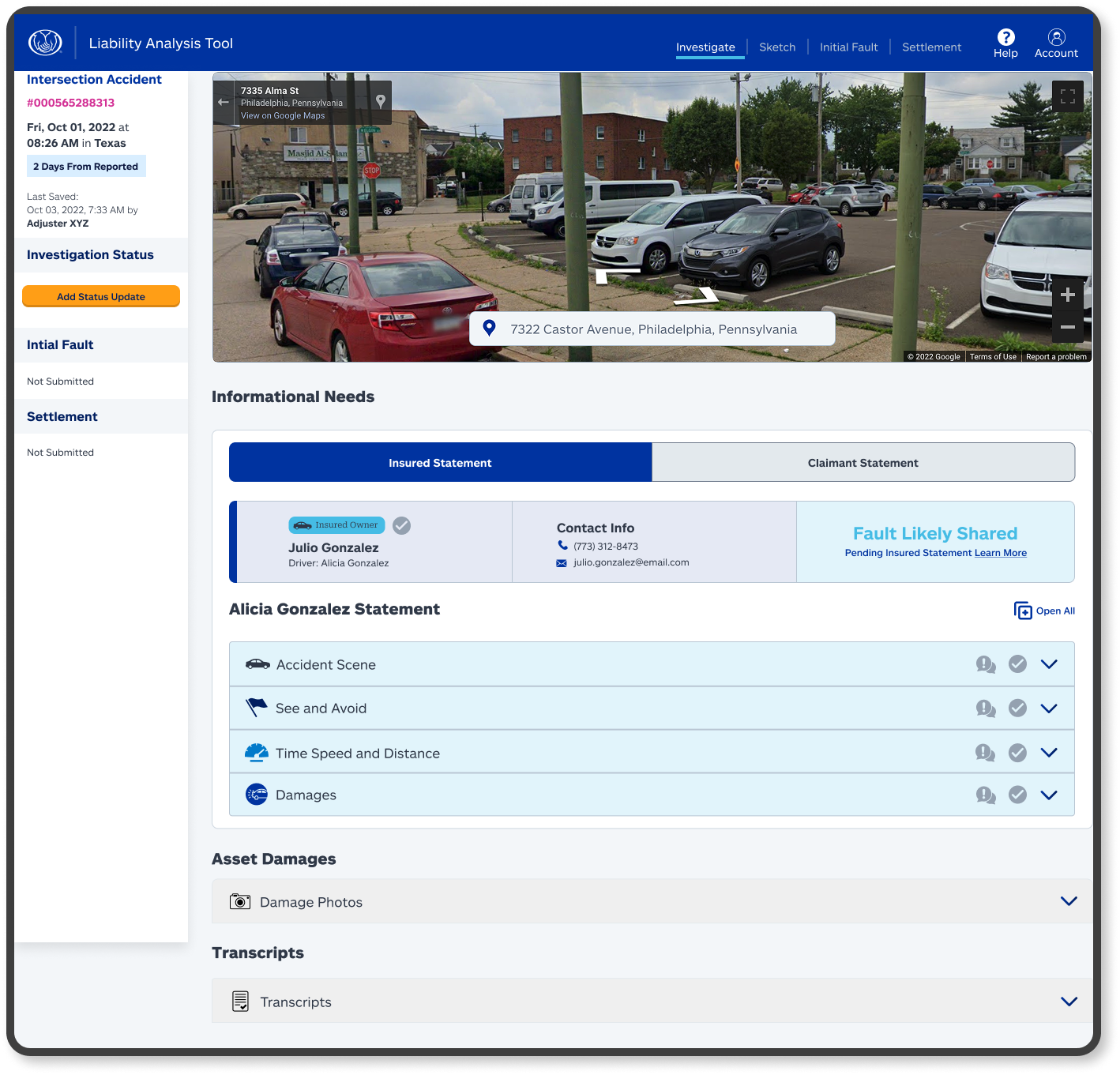This screenshot has height=1075, width=1120.
Task: Open the Help question mark icon
Action: click(1005, 37)
